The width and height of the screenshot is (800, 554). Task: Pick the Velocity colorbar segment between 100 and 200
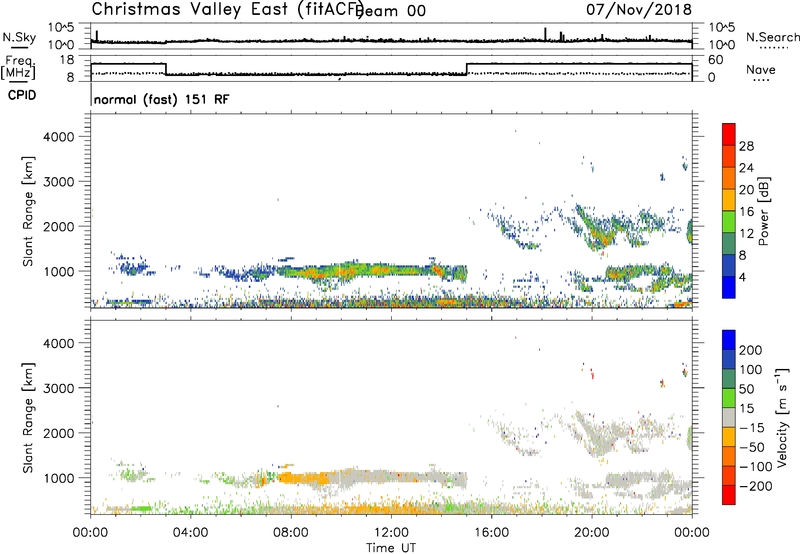729,359
